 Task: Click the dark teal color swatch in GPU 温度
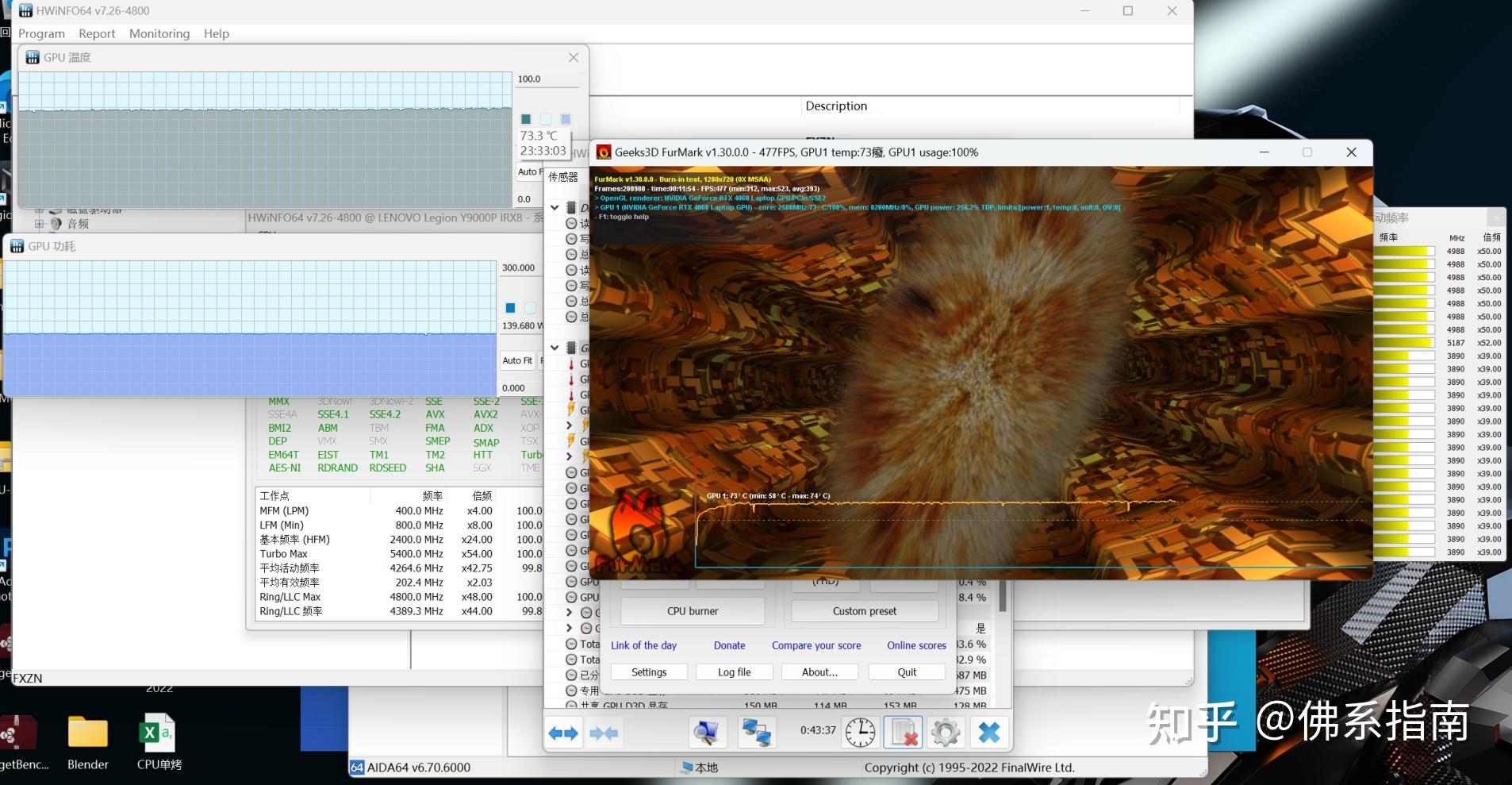pyautogui.click(x=525, y=119)
